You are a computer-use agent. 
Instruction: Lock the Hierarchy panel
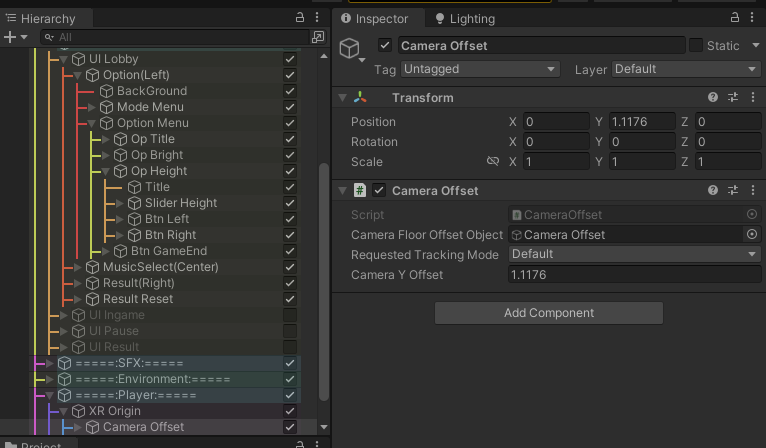300,18
